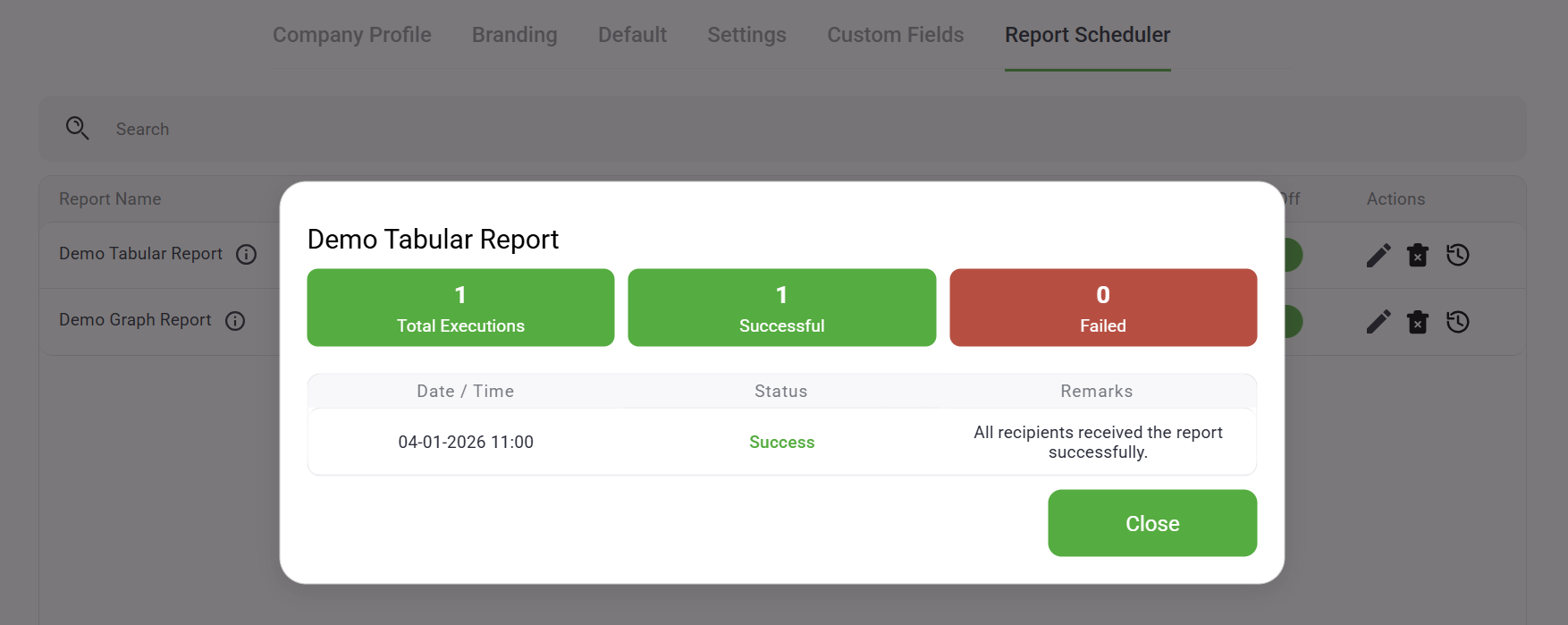Open info icon beside Demo Tabular Report
Screen dimensions: 1568x625
(x=246, y=255)
